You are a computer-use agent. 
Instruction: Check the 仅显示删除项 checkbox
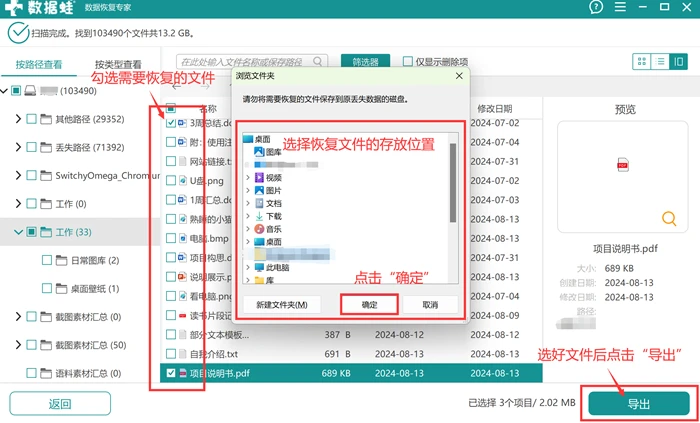[408, 61]
